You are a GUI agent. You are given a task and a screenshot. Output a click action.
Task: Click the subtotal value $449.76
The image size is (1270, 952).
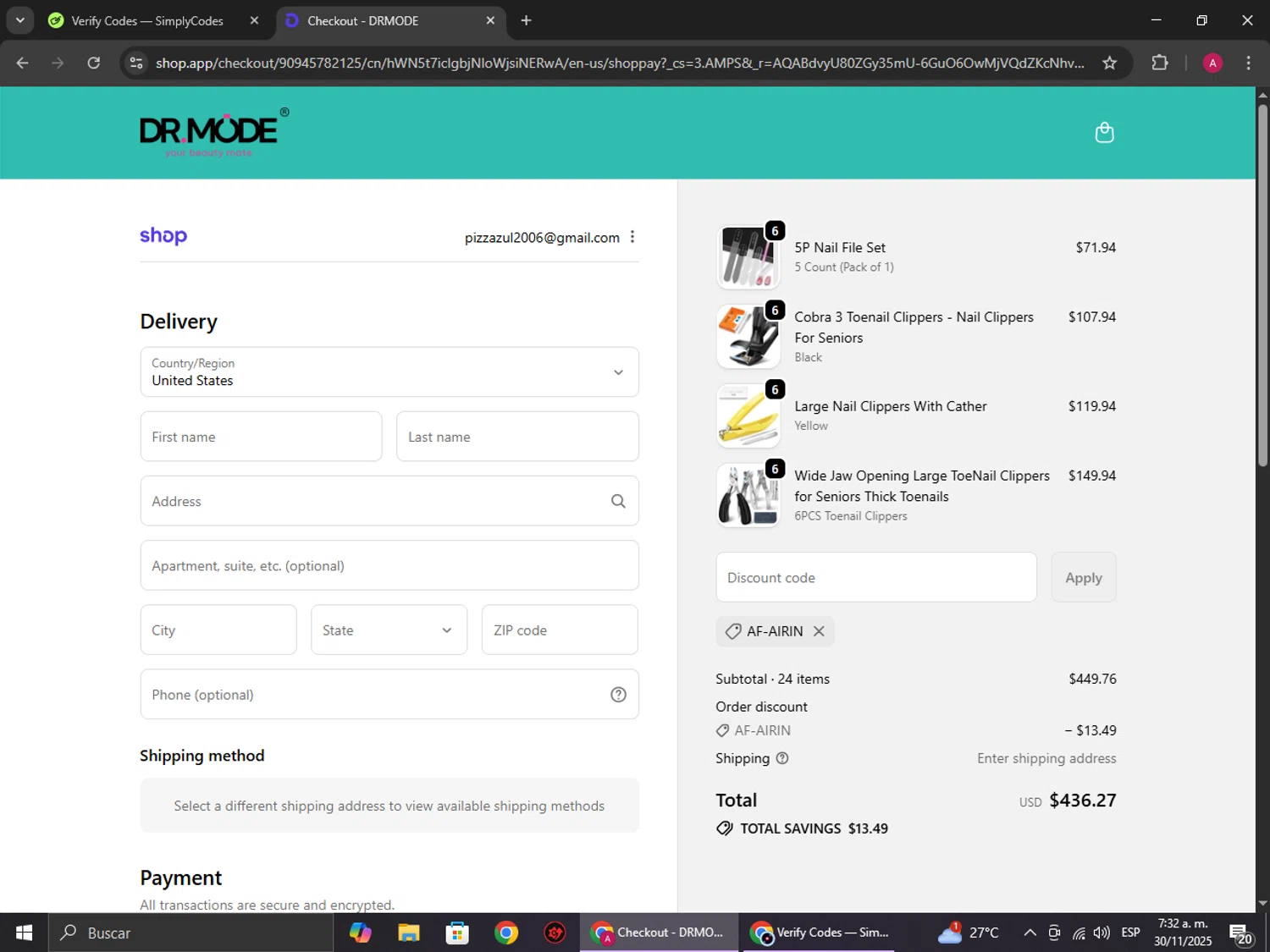click(x=1092, y=679)
